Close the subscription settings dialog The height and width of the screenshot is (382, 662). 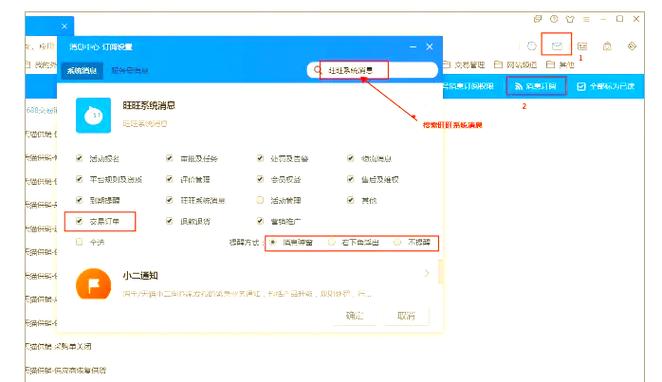(429, 46)
